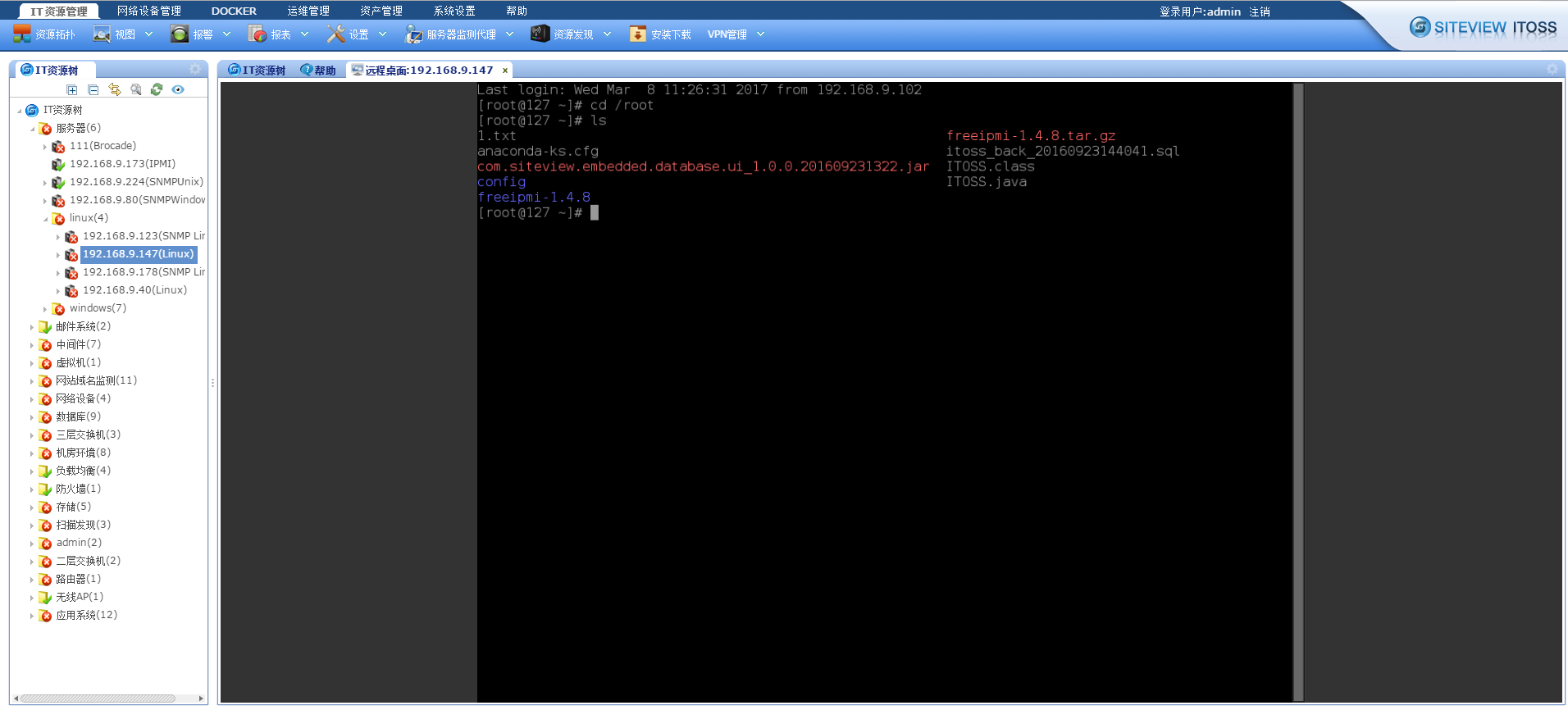
Task: Click the 安装下载 download toolbar icon
Action: tap(637, 34)
